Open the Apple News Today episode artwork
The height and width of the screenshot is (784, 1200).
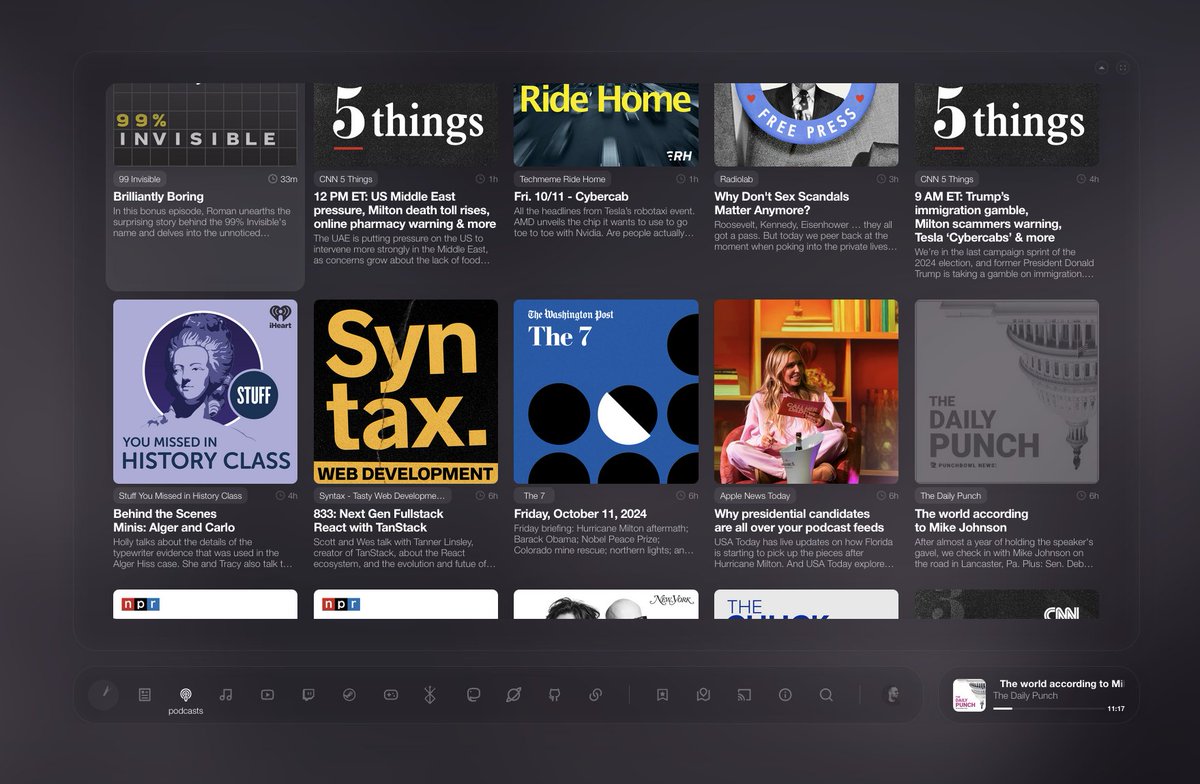tap(806, 392)
